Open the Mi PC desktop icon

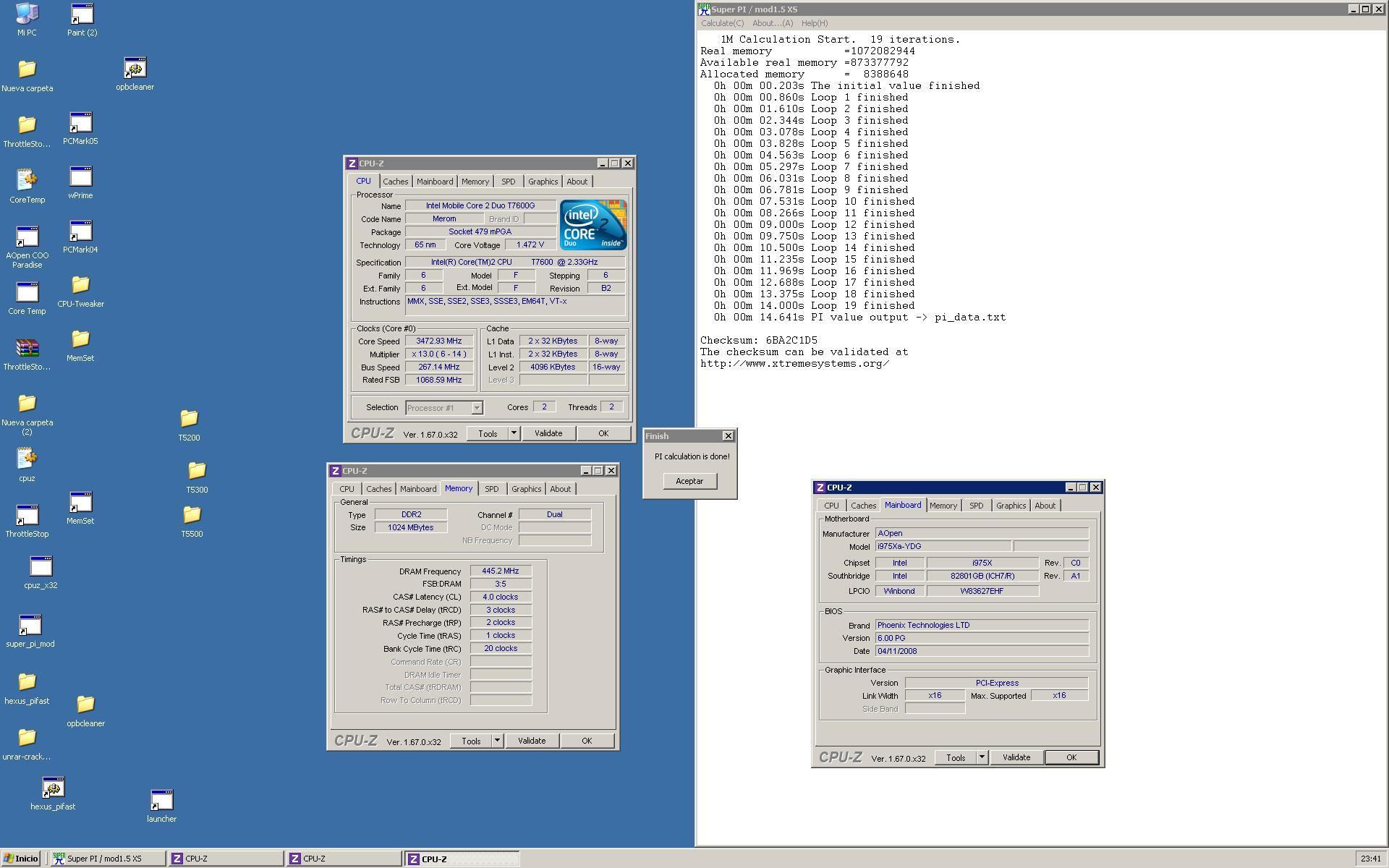(x=27, y=14)
